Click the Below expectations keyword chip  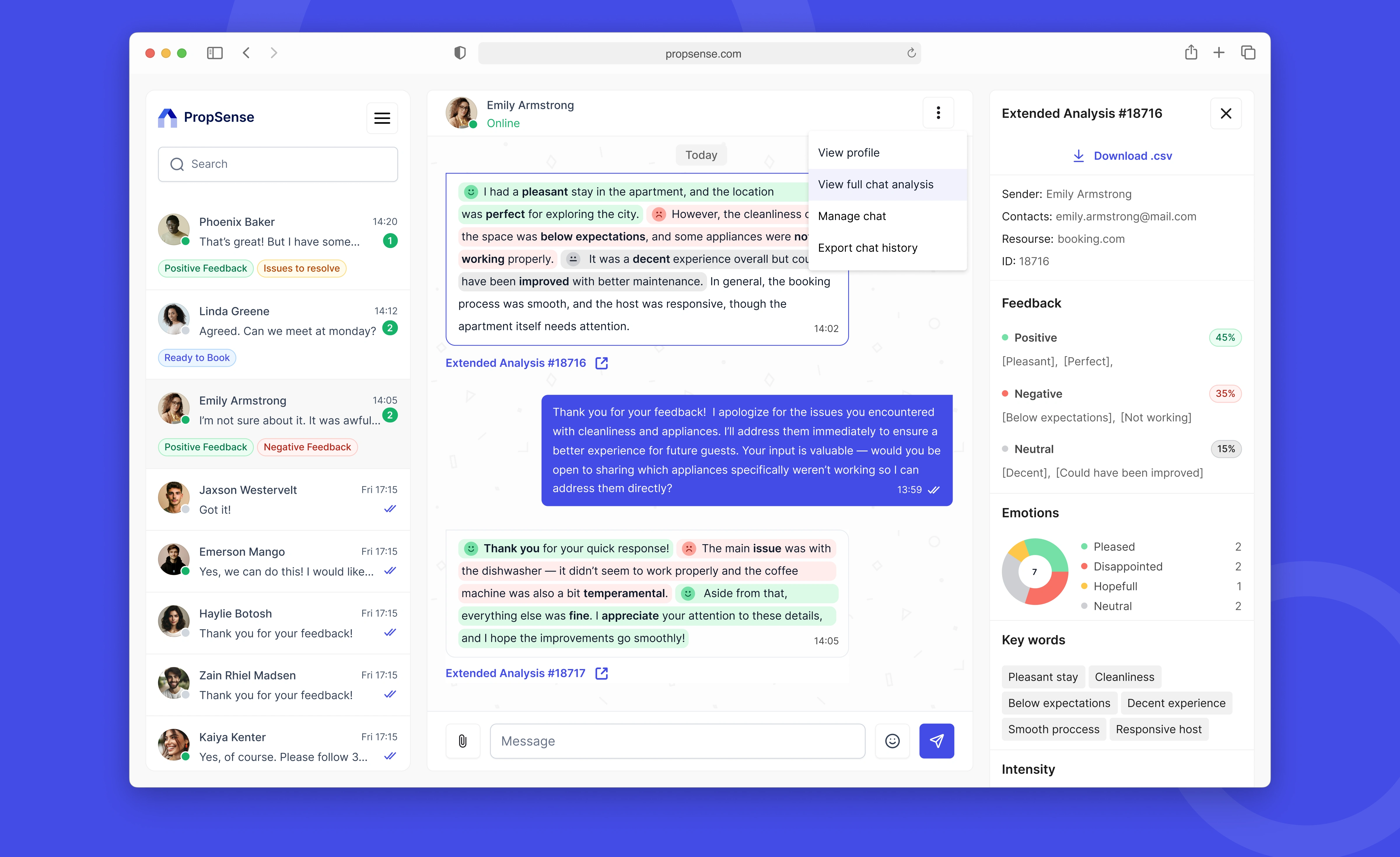pyautogui.click(x=1059, y=703)
